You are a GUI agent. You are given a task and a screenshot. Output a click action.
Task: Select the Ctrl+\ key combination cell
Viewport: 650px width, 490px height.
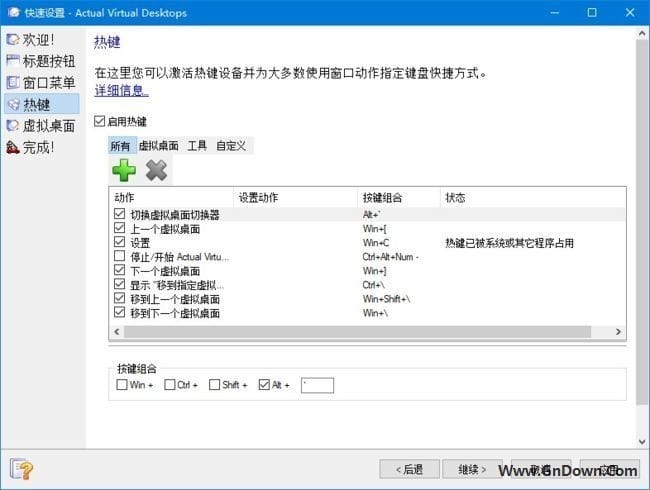tap(374, 285)
